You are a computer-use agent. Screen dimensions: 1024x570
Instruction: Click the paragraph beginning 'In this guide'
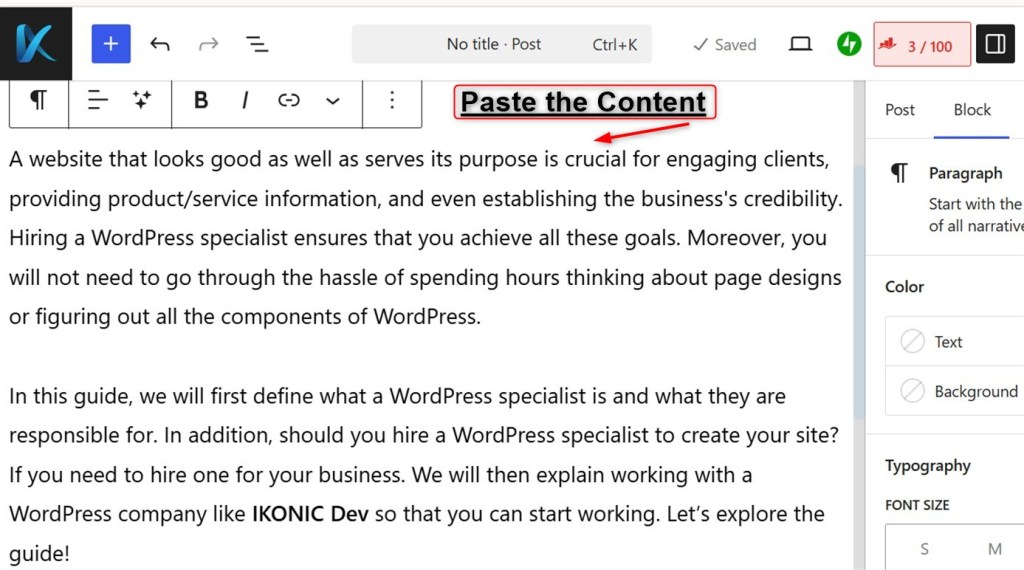[424, 475]
